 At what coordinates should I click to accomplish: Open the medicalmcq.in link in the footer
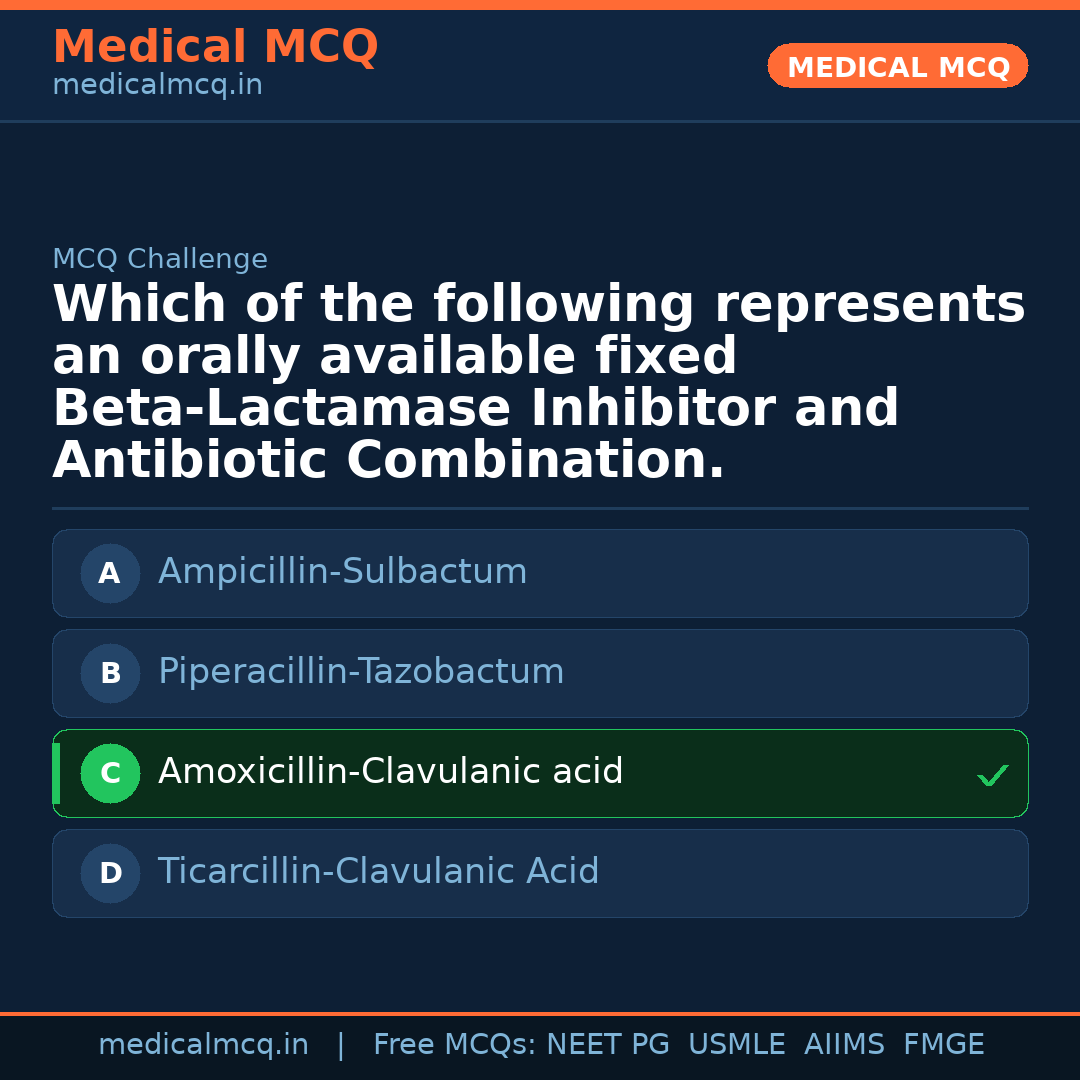point(203,1045)
